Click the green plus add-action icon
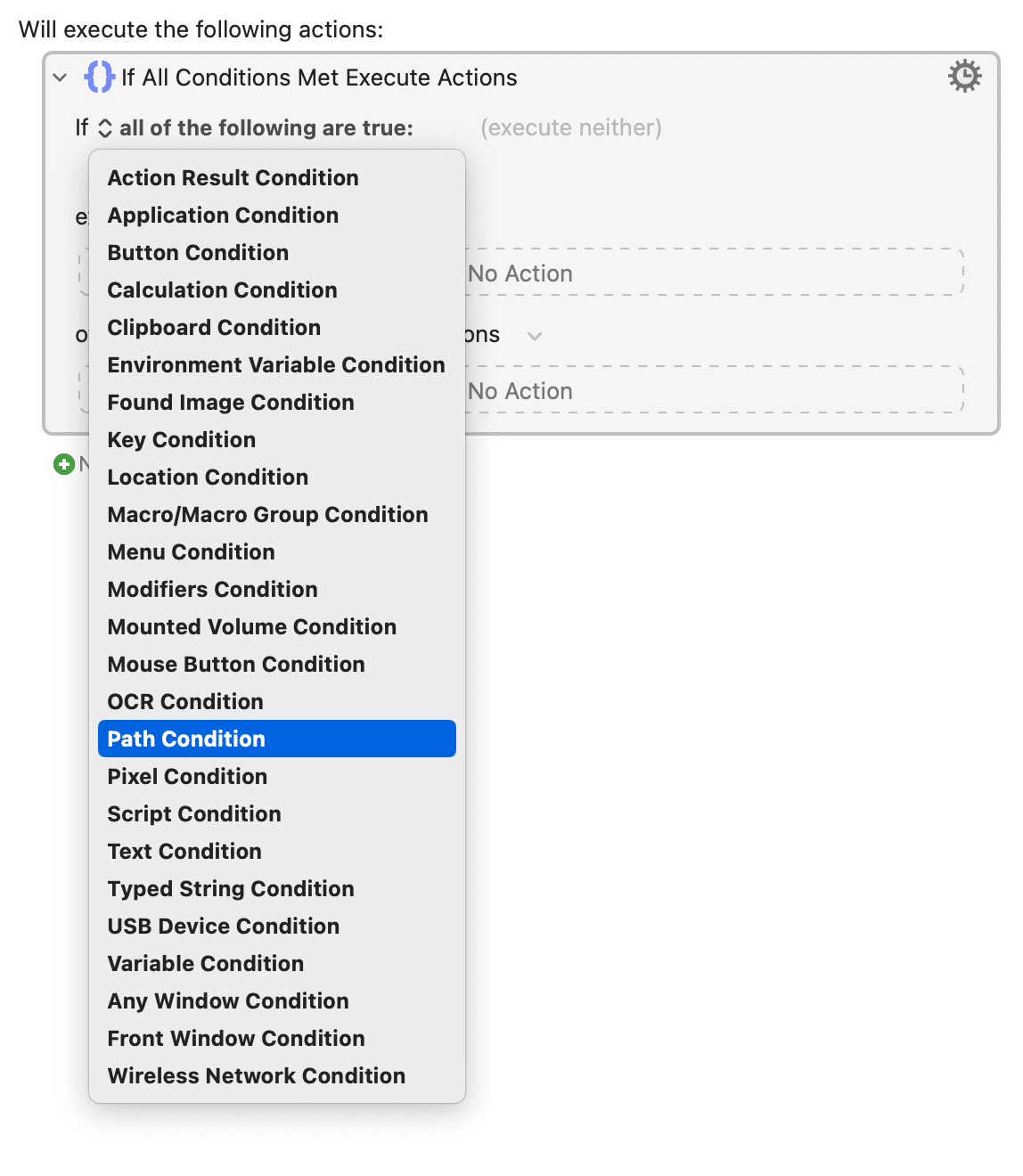The image size is (1023, 1176). pyautogui.click(x=63, y=464)
